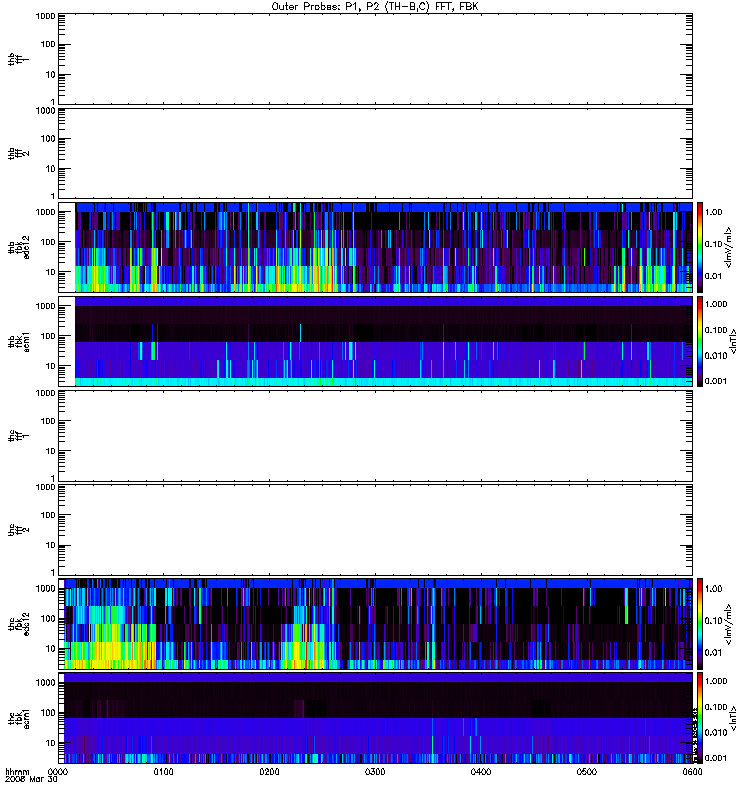750x800 pixels.
Task: Click '1.00' on the thb edc12 colorbar
Action: click(x=714, y=212)
